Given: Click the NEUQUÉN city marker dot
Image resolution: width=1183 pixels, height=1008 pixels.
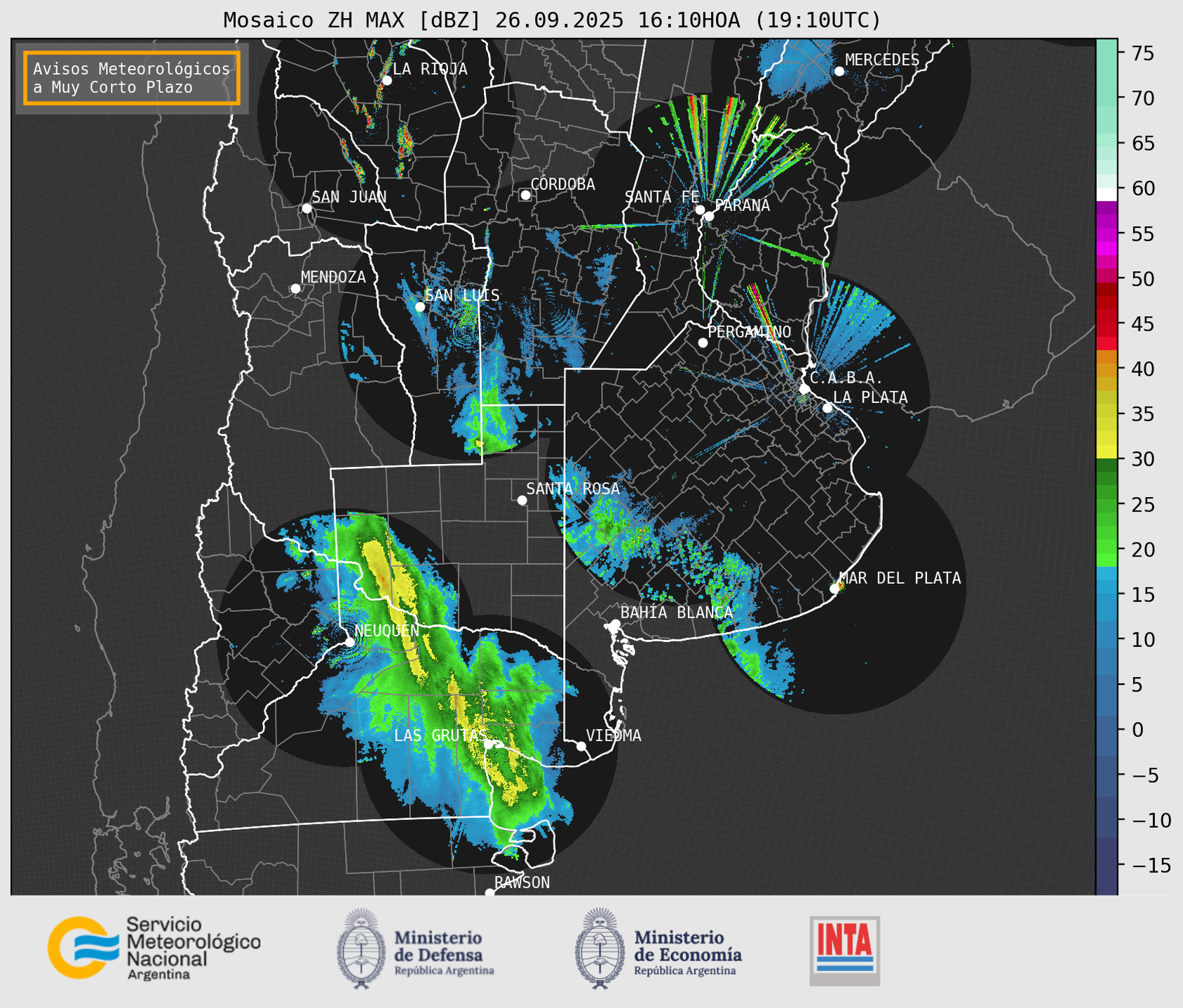Looking at the screenshot, I should tap(349, 641).
